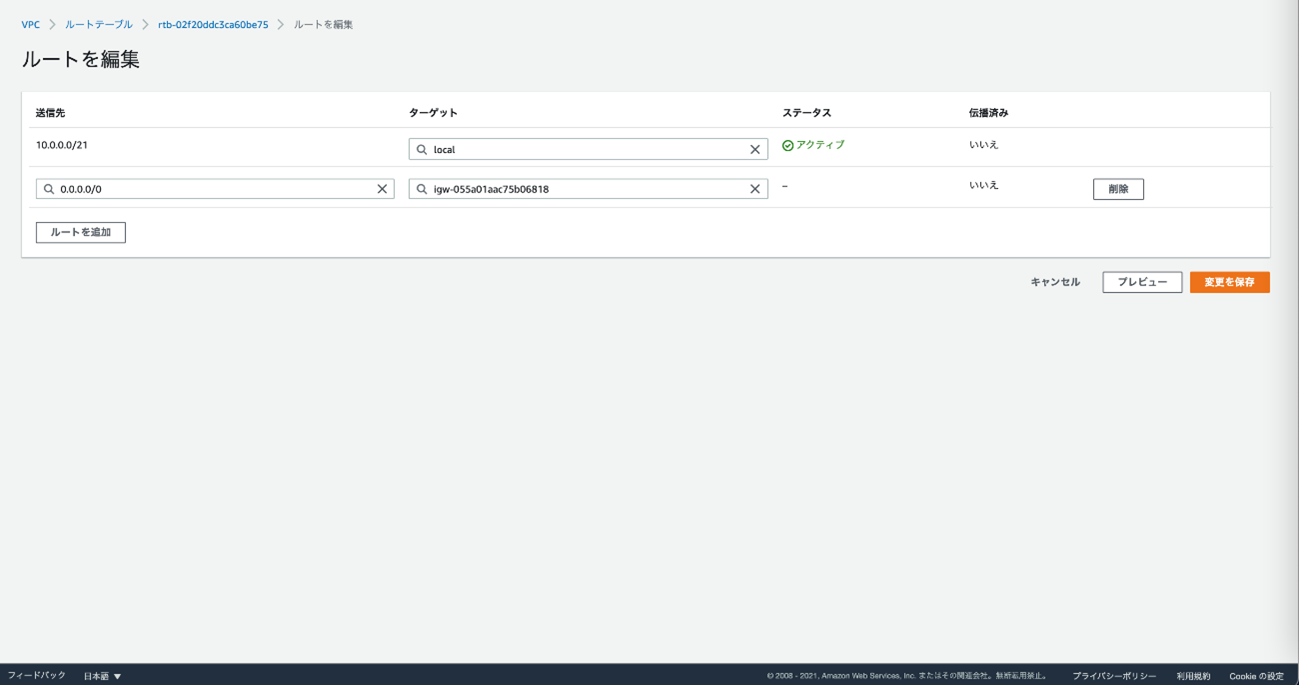Open the 日本語 language dropdown
1299x685 pixels.
pyautogui.click(x=102, y=676)
